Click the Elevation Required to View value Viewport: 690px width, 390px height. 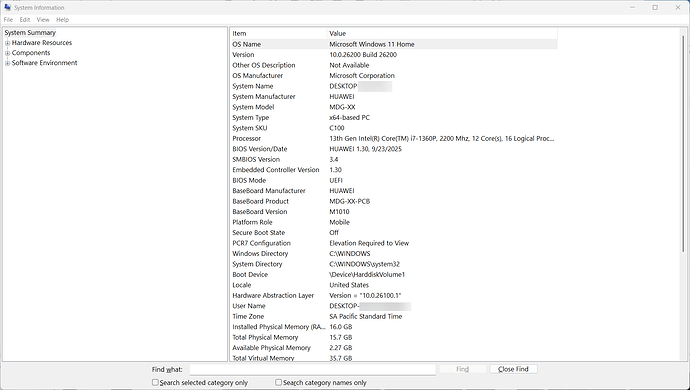click(369, 243)
